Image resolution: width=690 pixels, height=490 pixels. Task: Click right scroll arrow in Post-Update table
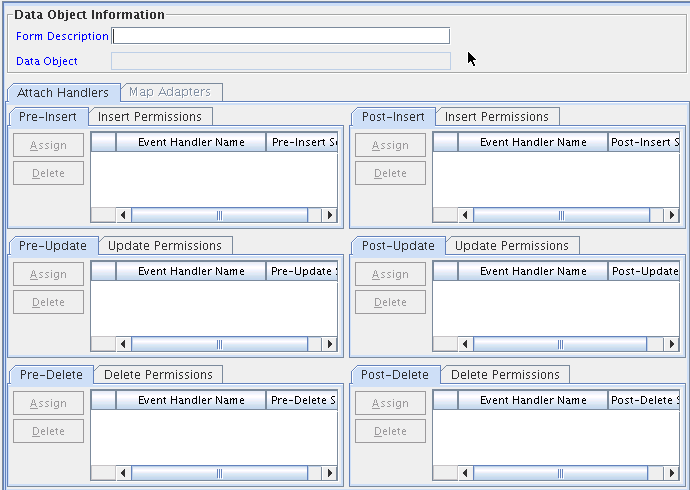tap(671, 344)
